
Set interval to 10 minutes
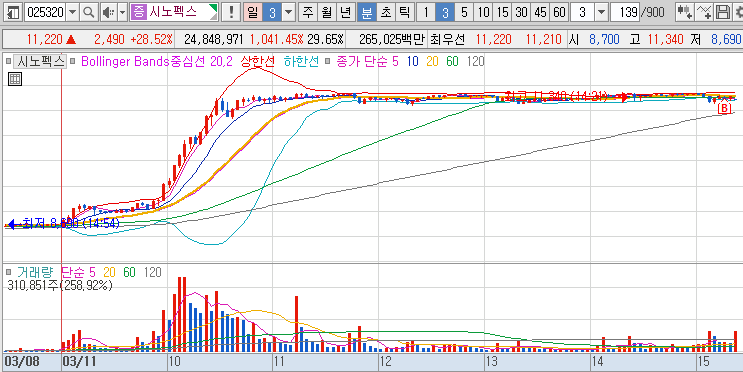pyautogui.click(x=483, y=12)
